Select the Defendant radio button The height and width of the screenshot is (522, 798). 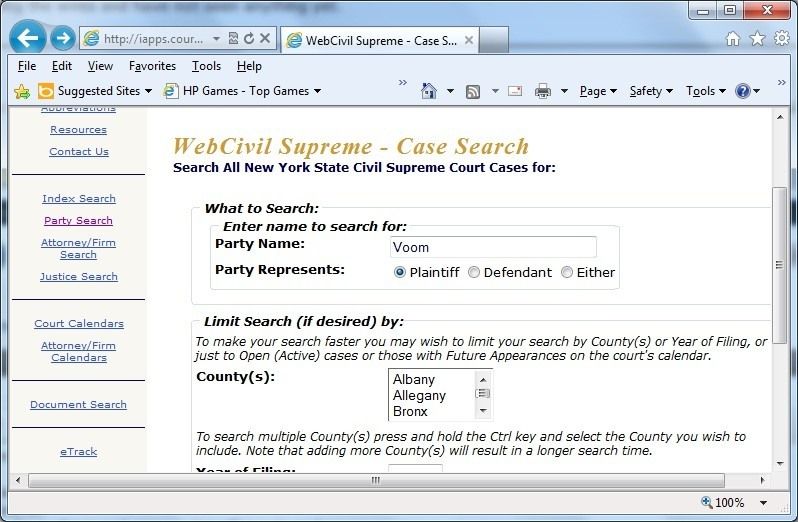(x=474, y=272)
